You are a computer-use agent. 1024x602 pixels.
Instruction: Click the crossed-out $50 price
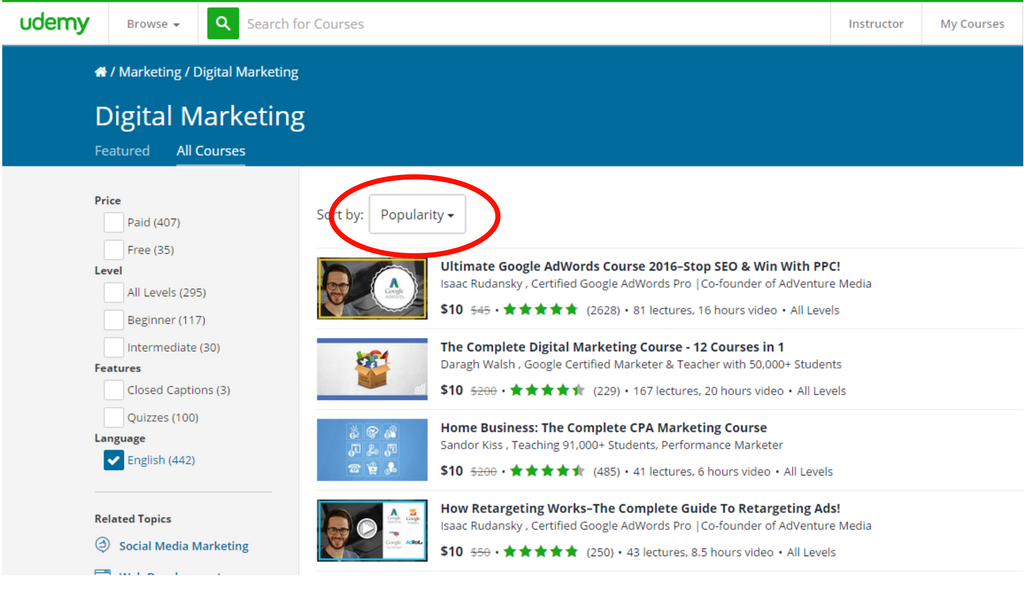tap(480, 552)
